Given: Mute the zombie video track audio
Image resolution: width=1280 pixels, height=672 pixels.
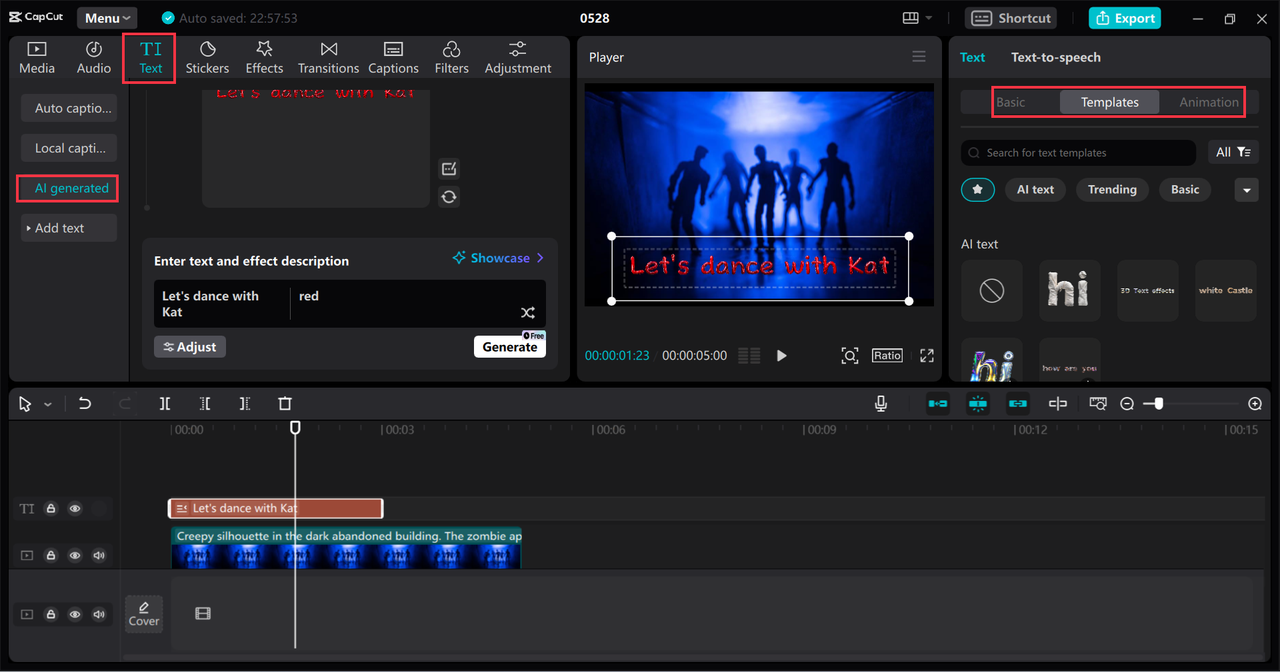Looking at the screenshot, I should coord(99,556).
